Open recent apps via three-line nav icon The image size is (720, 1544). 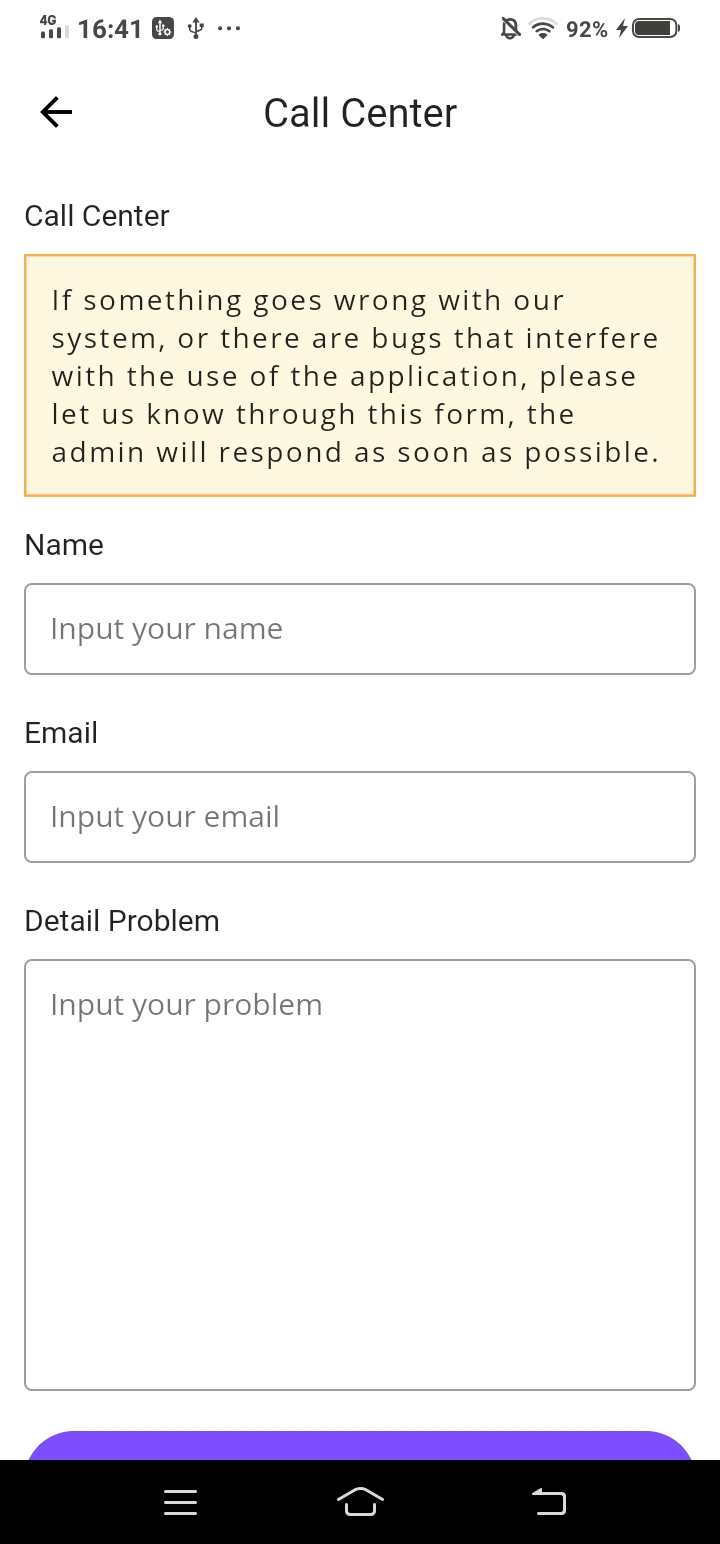(x=180, y=1501)
